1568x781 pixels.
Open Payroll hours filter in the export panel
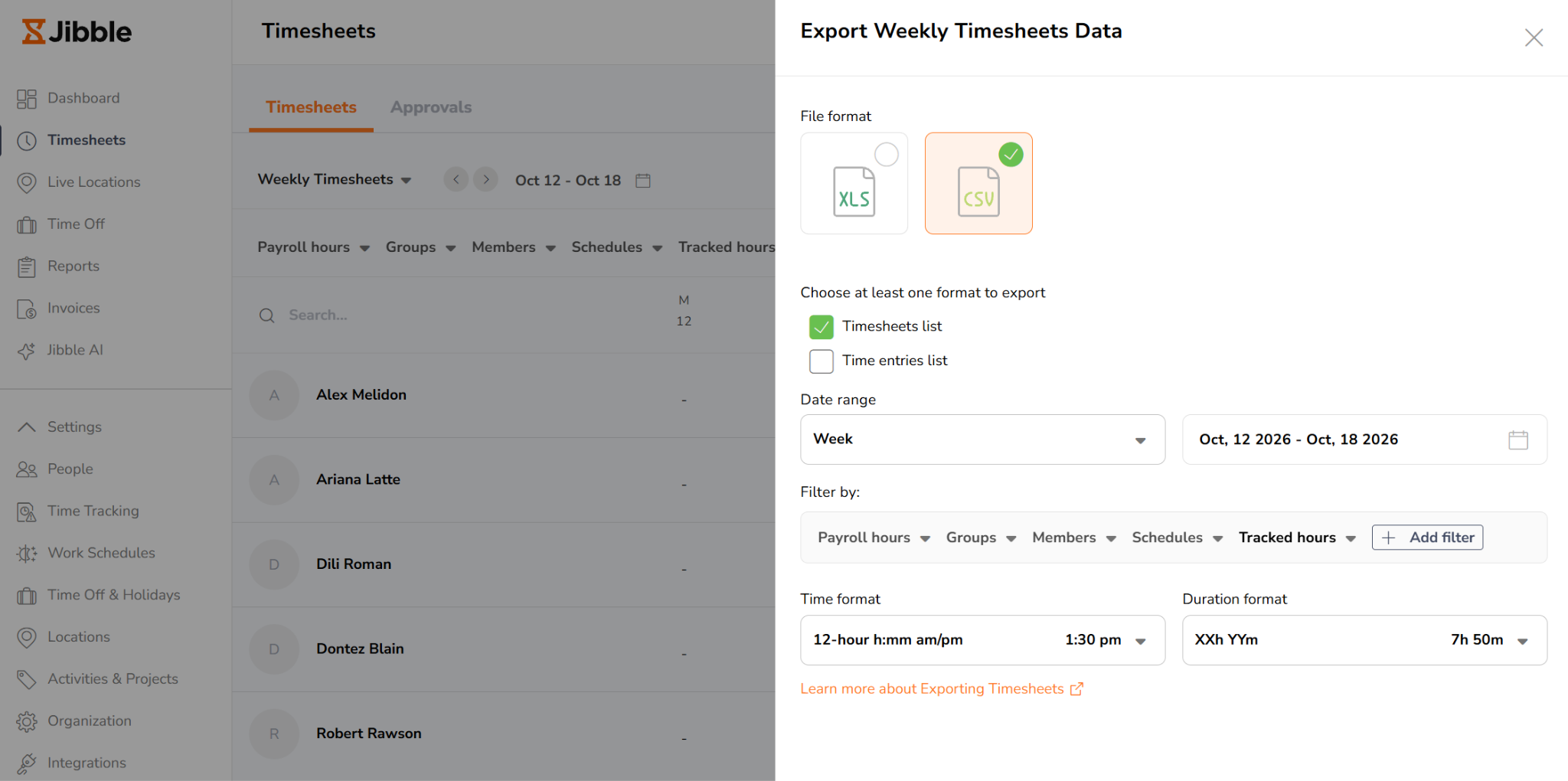(x=874, y=538)
